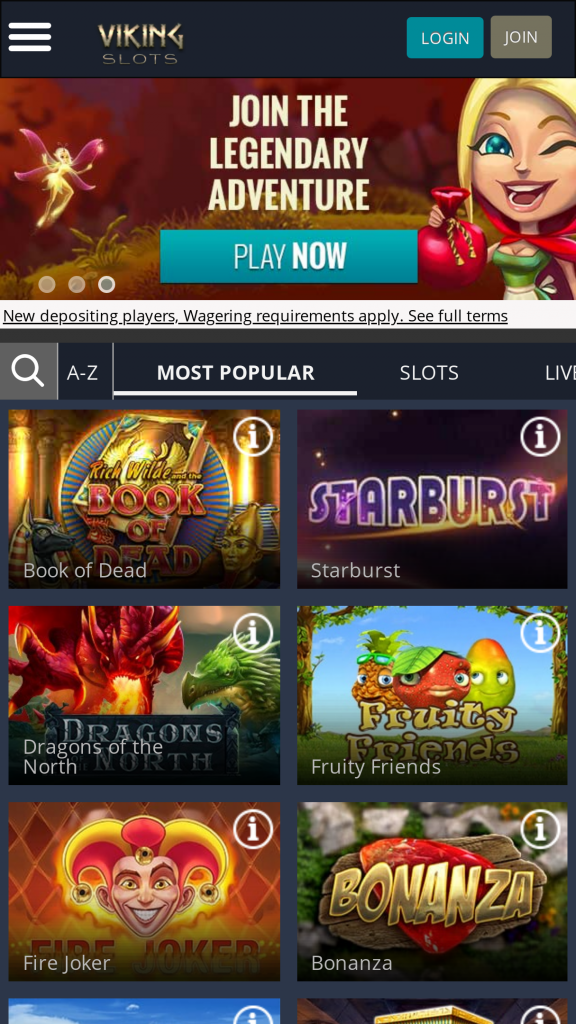Click the Join button
Viewport: 576px width, 1024px height.
(521, 37)
